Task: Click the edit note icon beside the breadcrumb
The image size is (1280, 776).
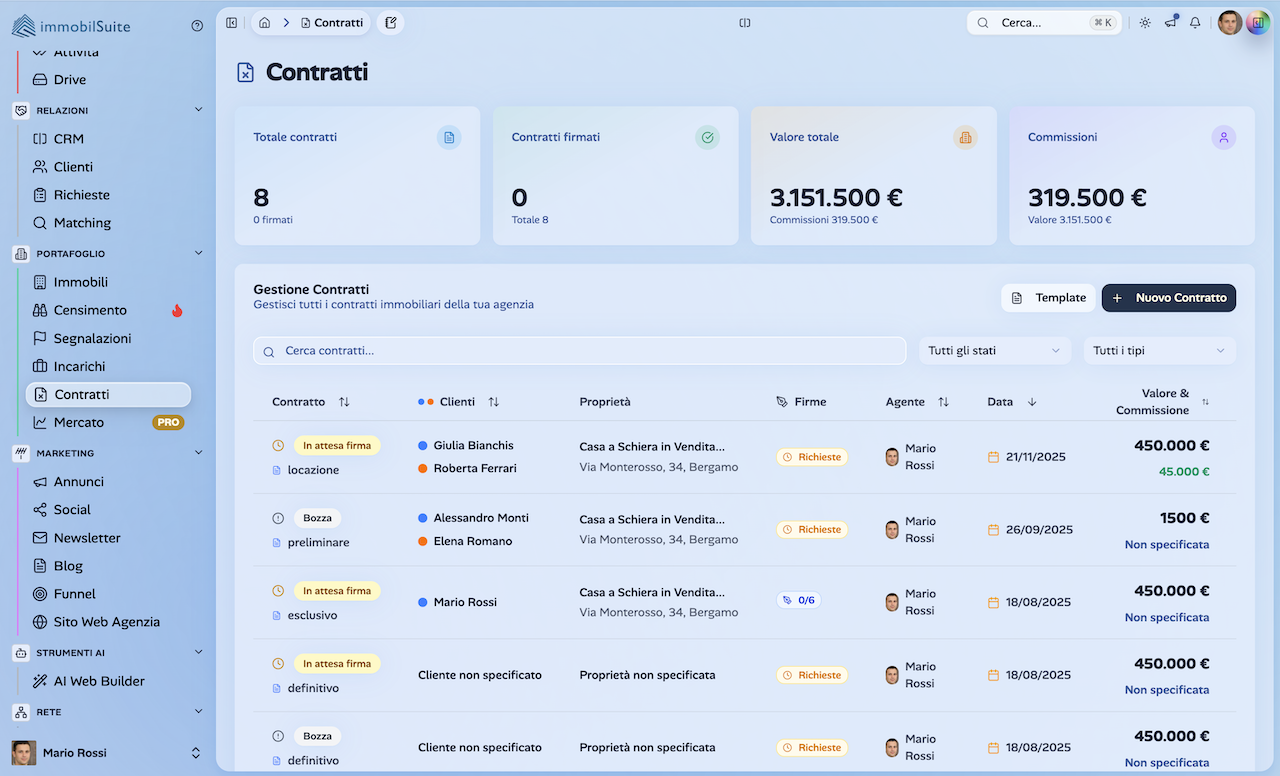Action: [391, 23]
